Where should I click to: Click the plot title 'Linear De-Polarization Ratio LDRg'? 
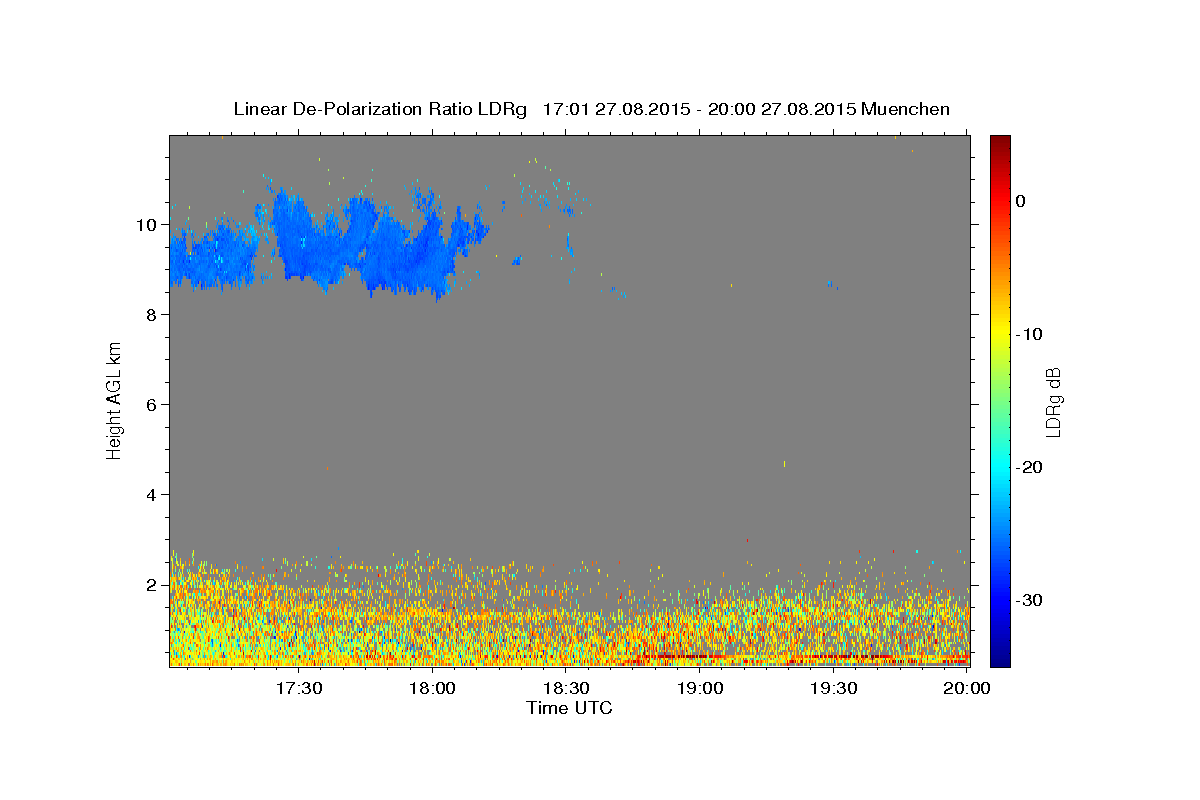379,109
